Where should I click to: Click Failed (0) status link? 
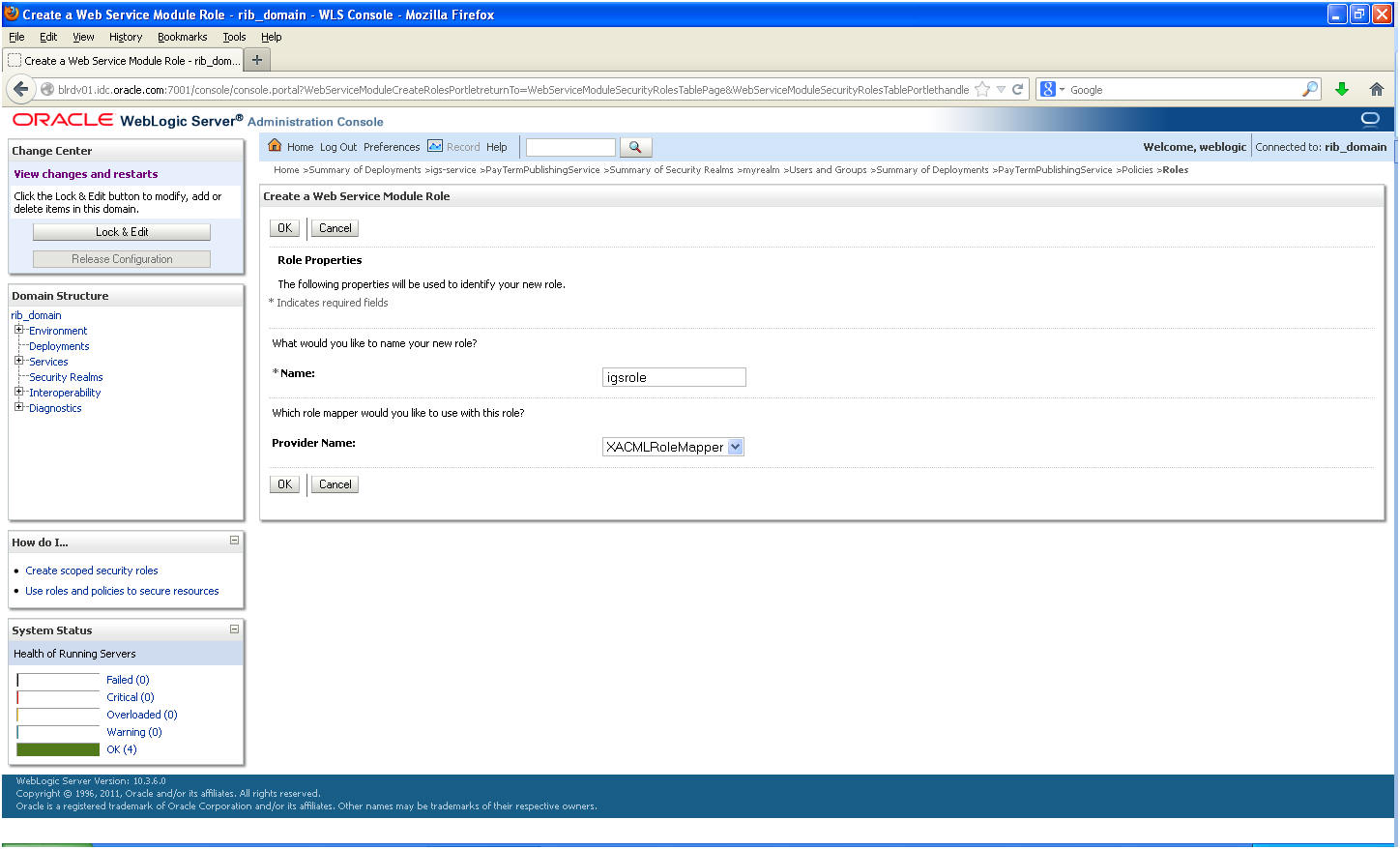pyautogui.click(x=128, y=680)
